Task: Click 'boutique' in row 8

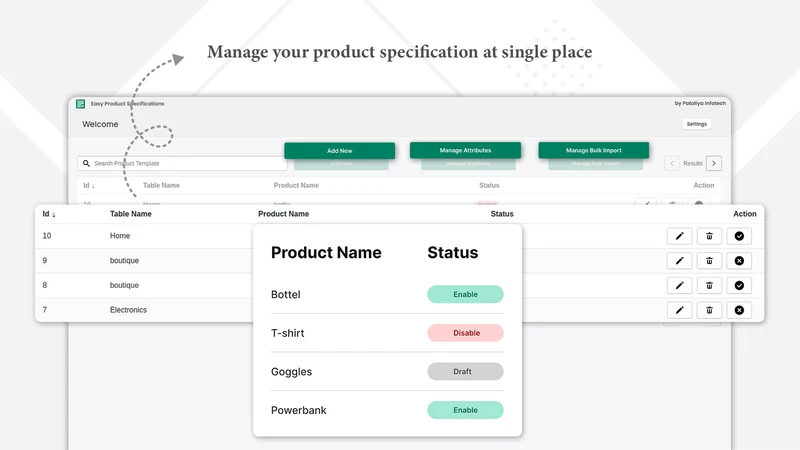Action: pos(124,285)
